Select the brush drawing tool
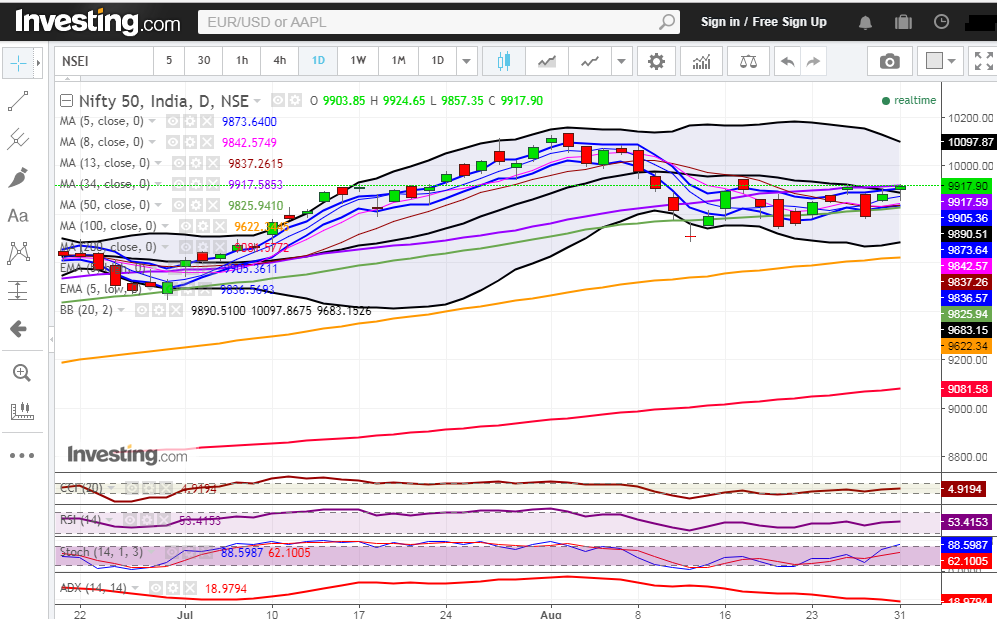 [18, 177]
